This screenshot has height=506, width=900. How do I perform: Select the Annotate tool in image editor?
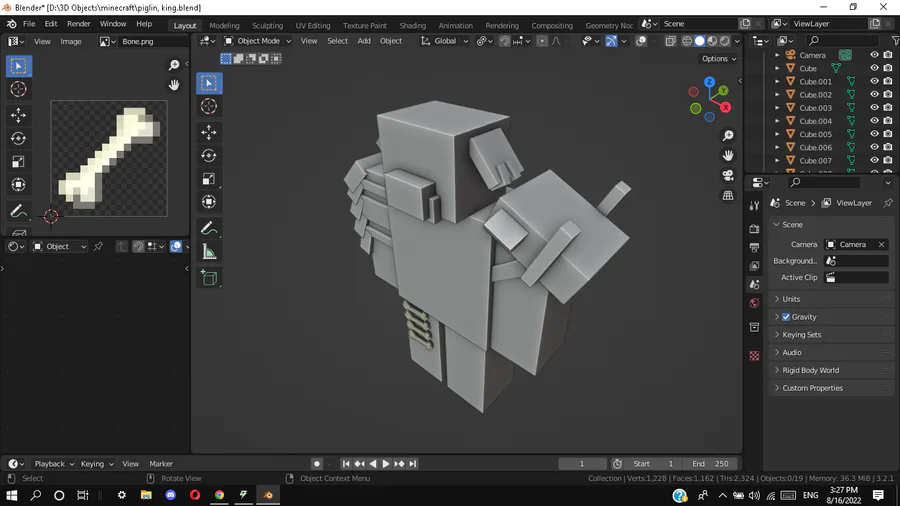[18, 211]
